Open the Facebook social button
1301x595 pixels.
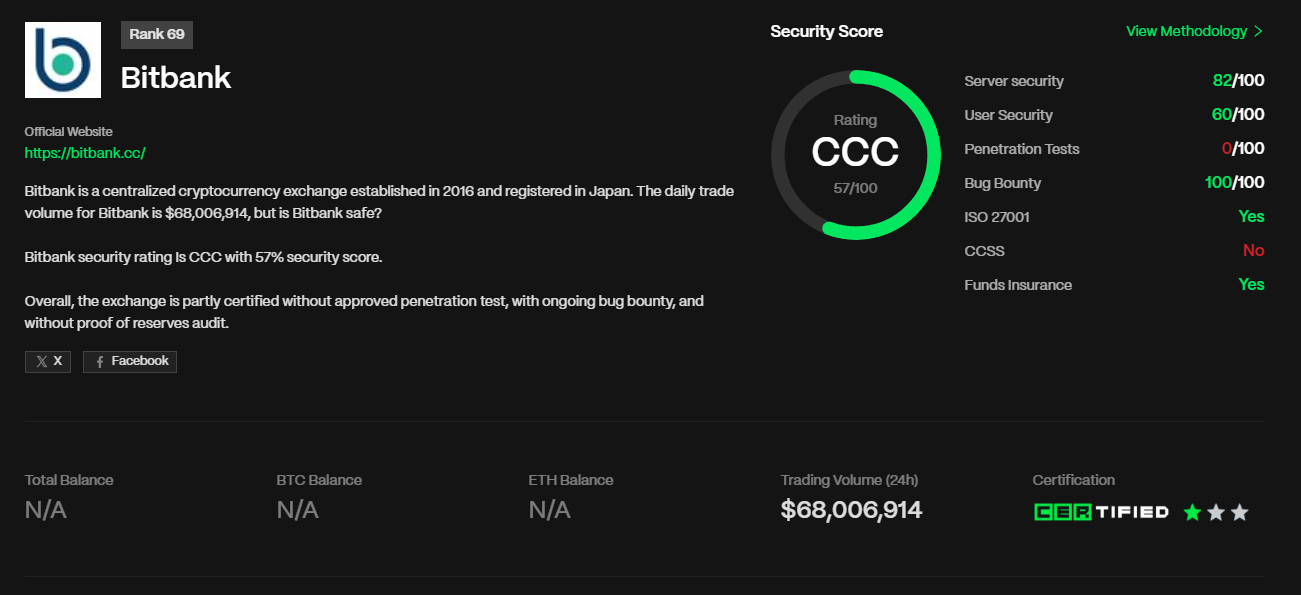[x=130, y=361]
